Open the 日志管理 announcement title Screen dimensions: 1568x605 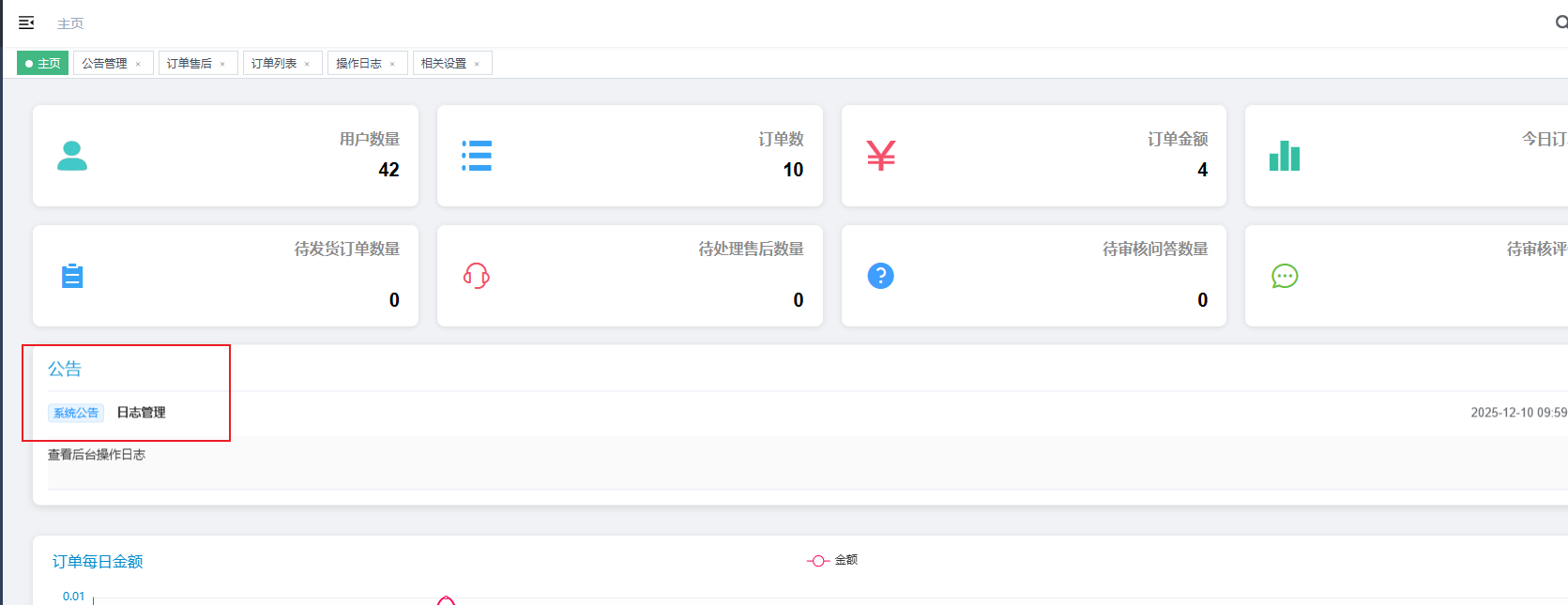coord(141,413)
